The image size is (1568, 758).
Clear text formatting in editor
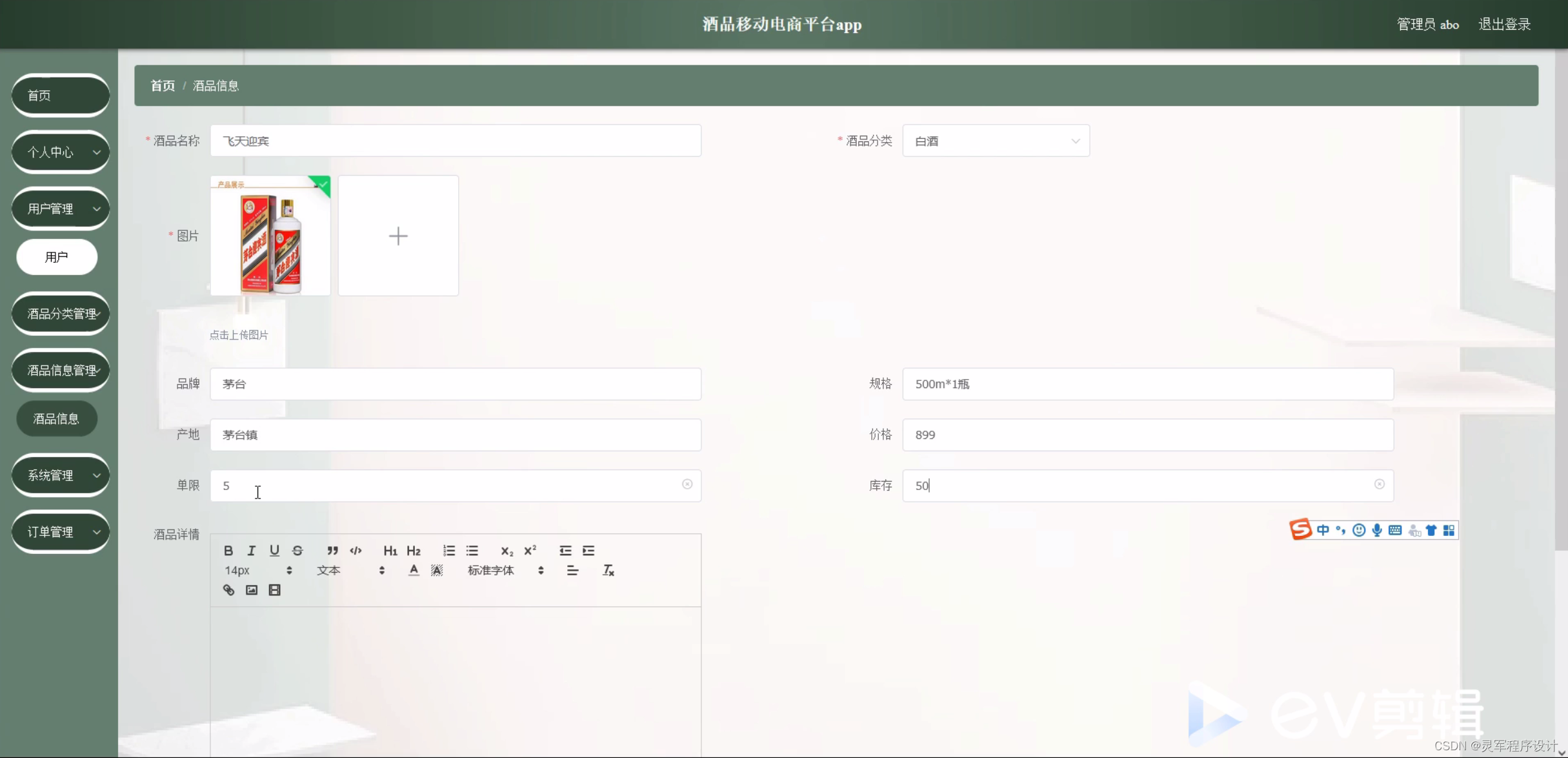click(608, 570)
